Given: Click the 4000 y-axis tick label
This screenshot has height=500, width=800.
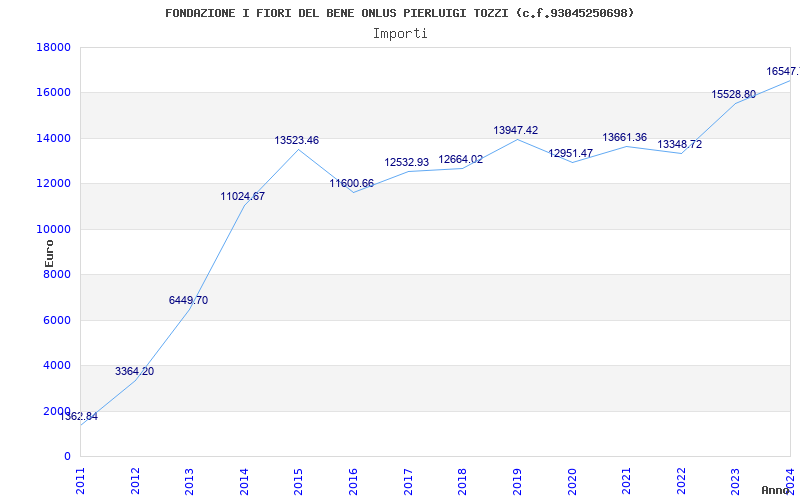Looking at the screenshot, I should 56,366.
